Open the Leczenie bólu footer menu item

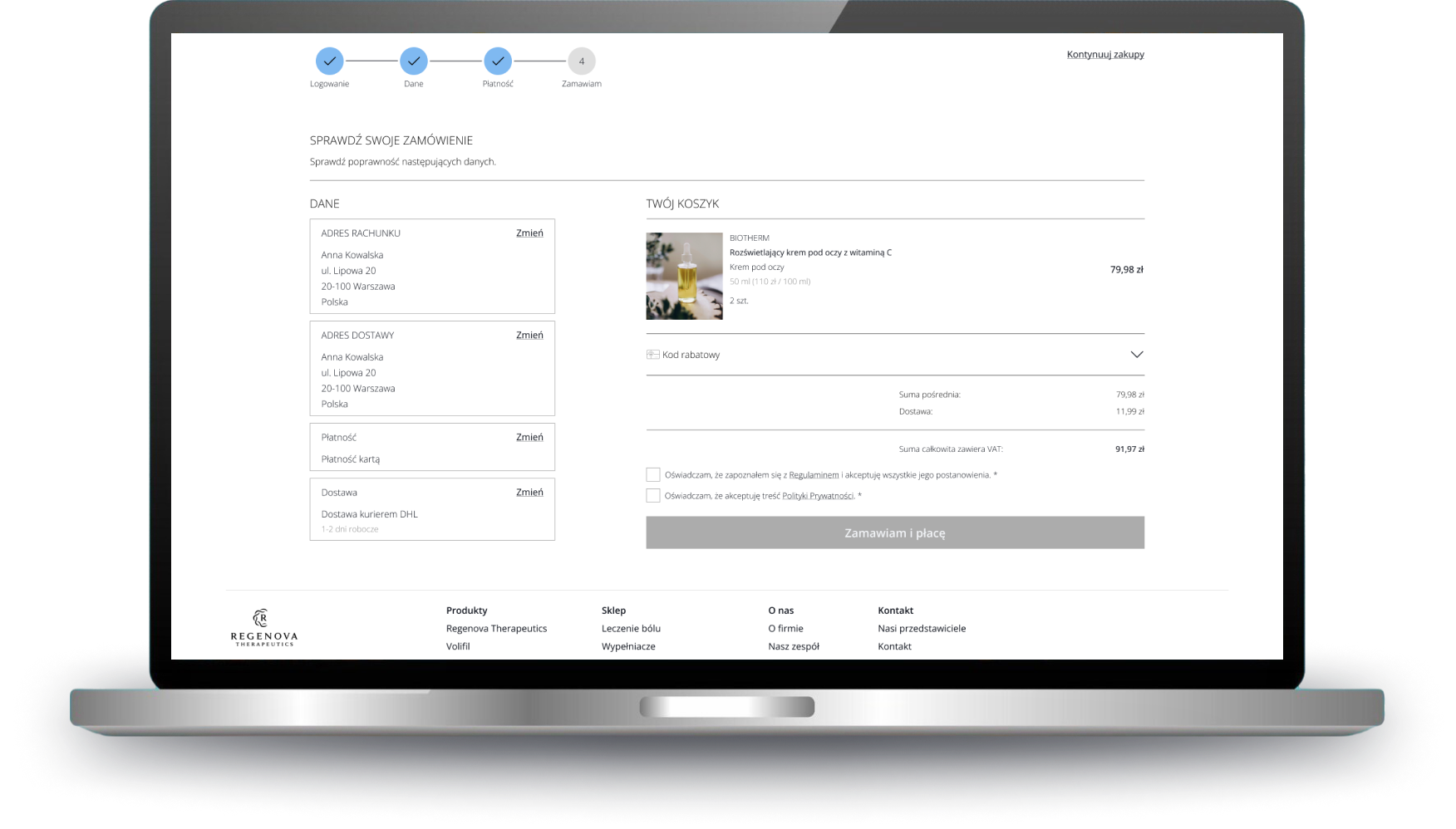click(x=631, y=629)
